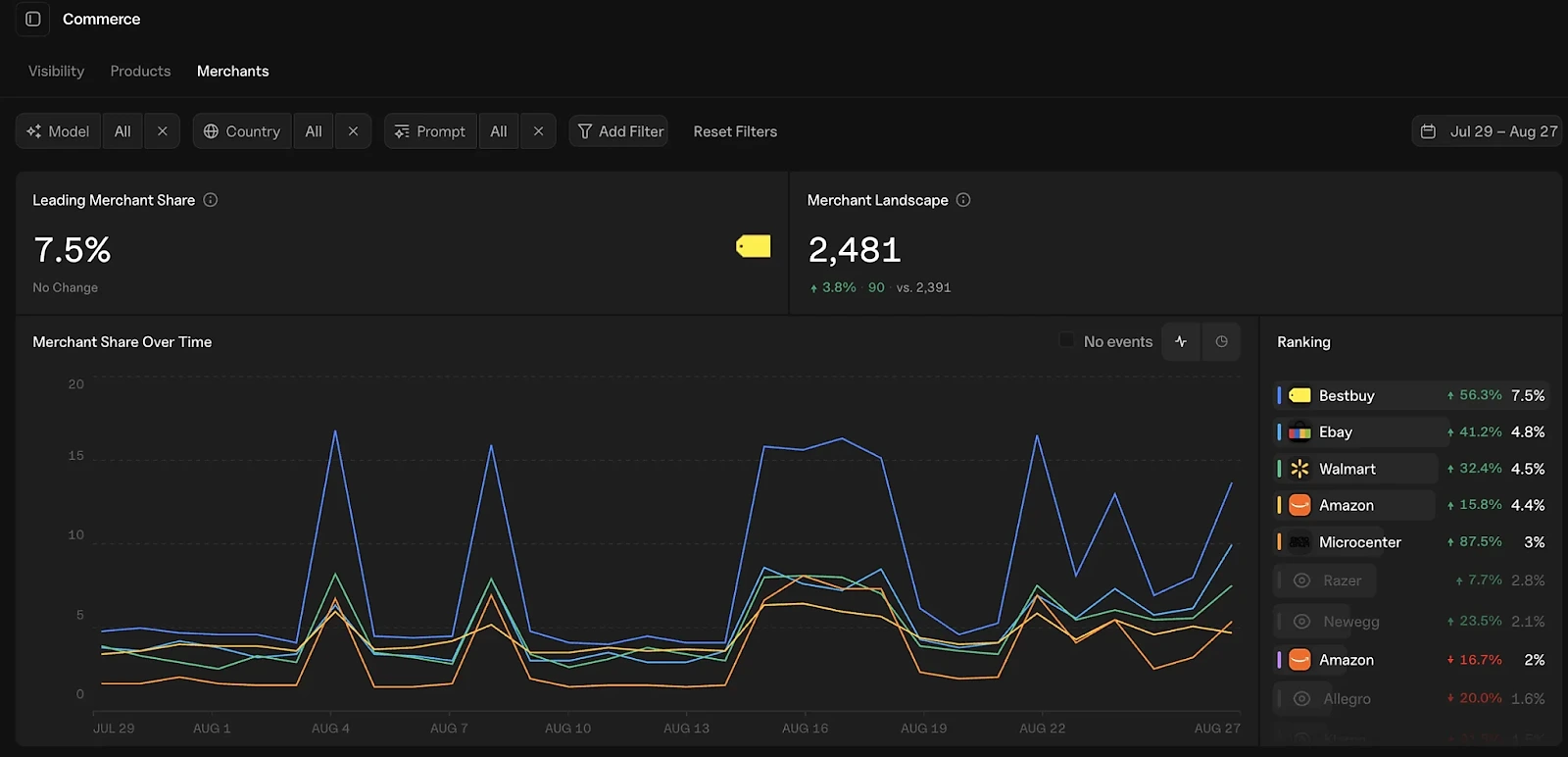This screenshot has height=757, width=1568.
Task: Click the Walmart spark logo in Ranking
Action: pyautogui.click(x=1299, y=469)
